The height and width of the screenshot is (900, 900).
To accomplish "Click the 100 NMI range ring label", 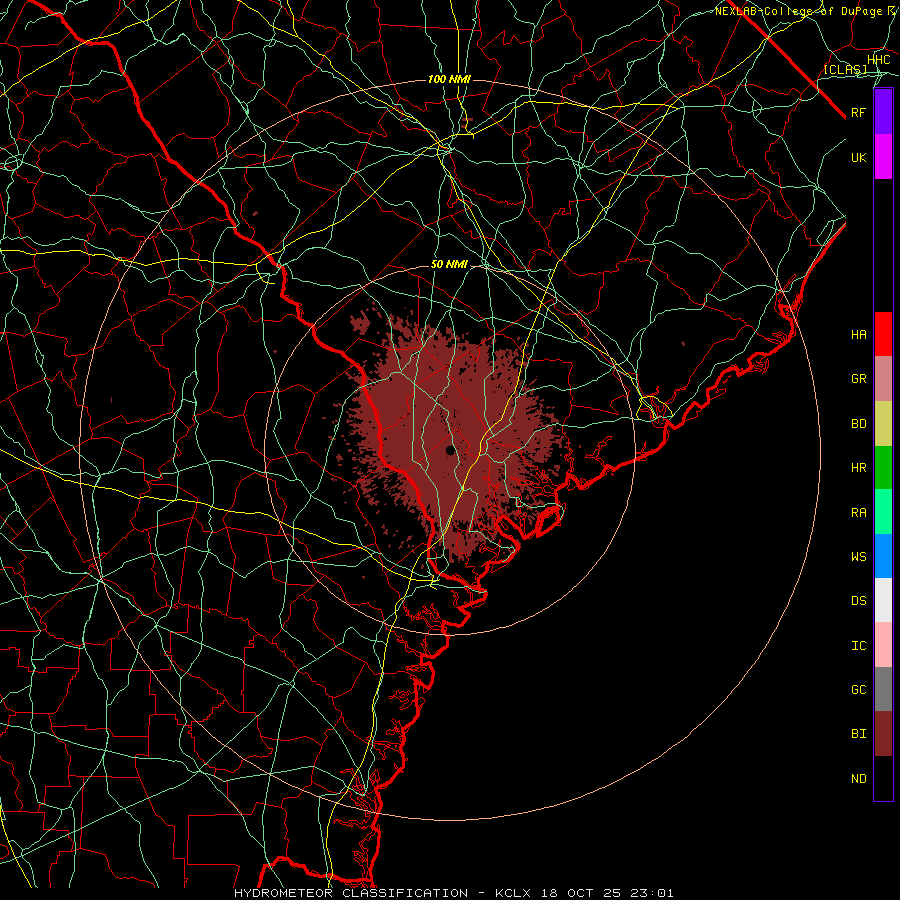I will pyautogui.click(x=449, y=79).
